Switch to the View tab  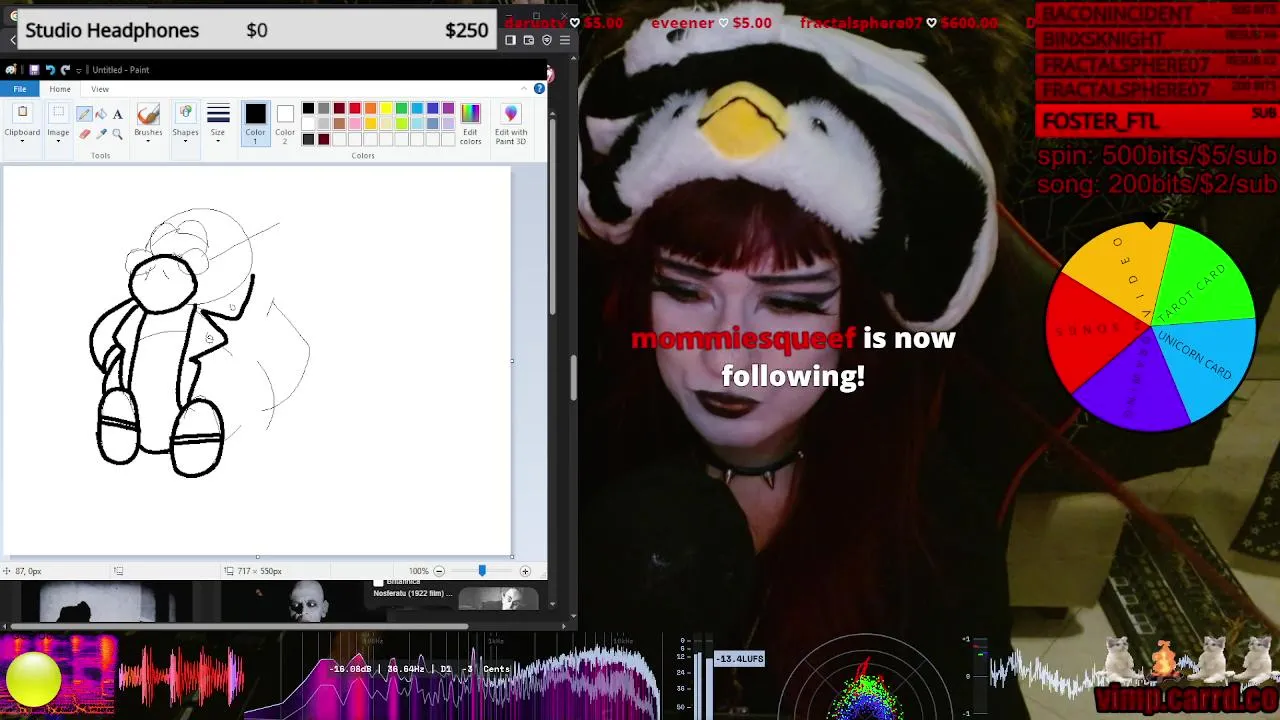pos(100,89)
